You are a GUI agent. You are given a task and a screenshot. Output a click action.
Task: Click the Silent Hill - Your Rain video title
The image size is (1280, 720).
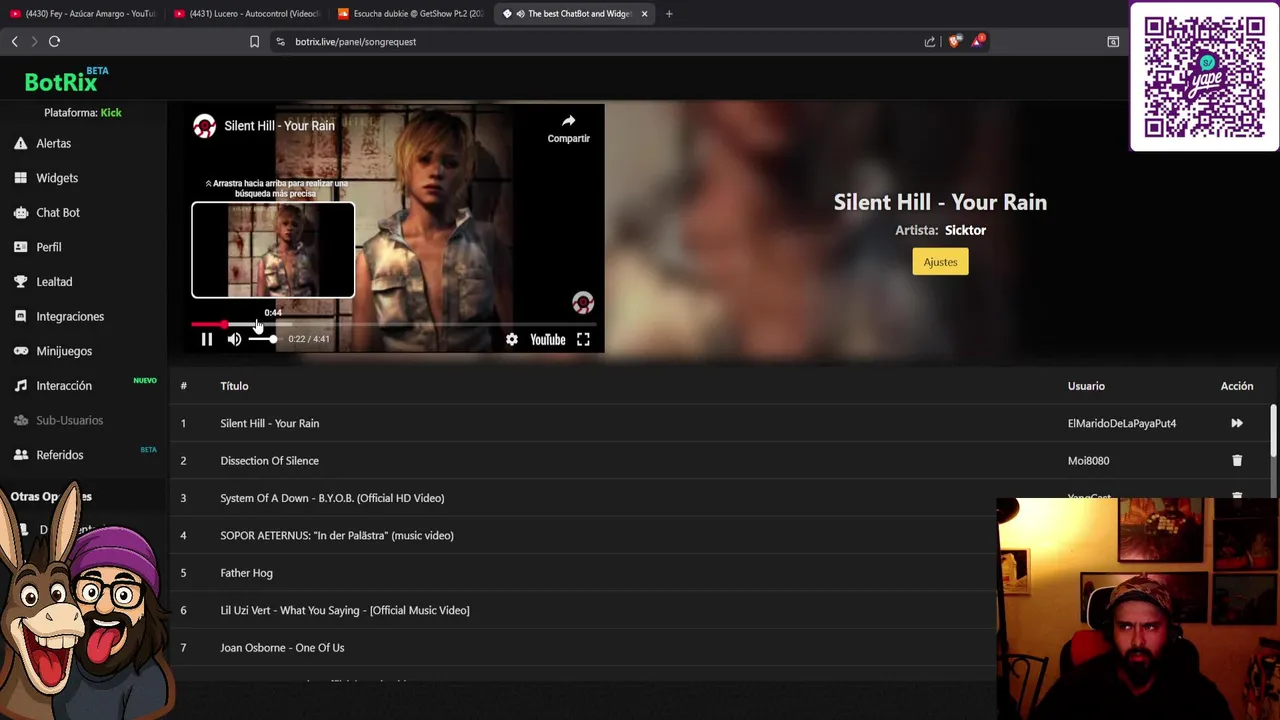click(x=279, y=126)
